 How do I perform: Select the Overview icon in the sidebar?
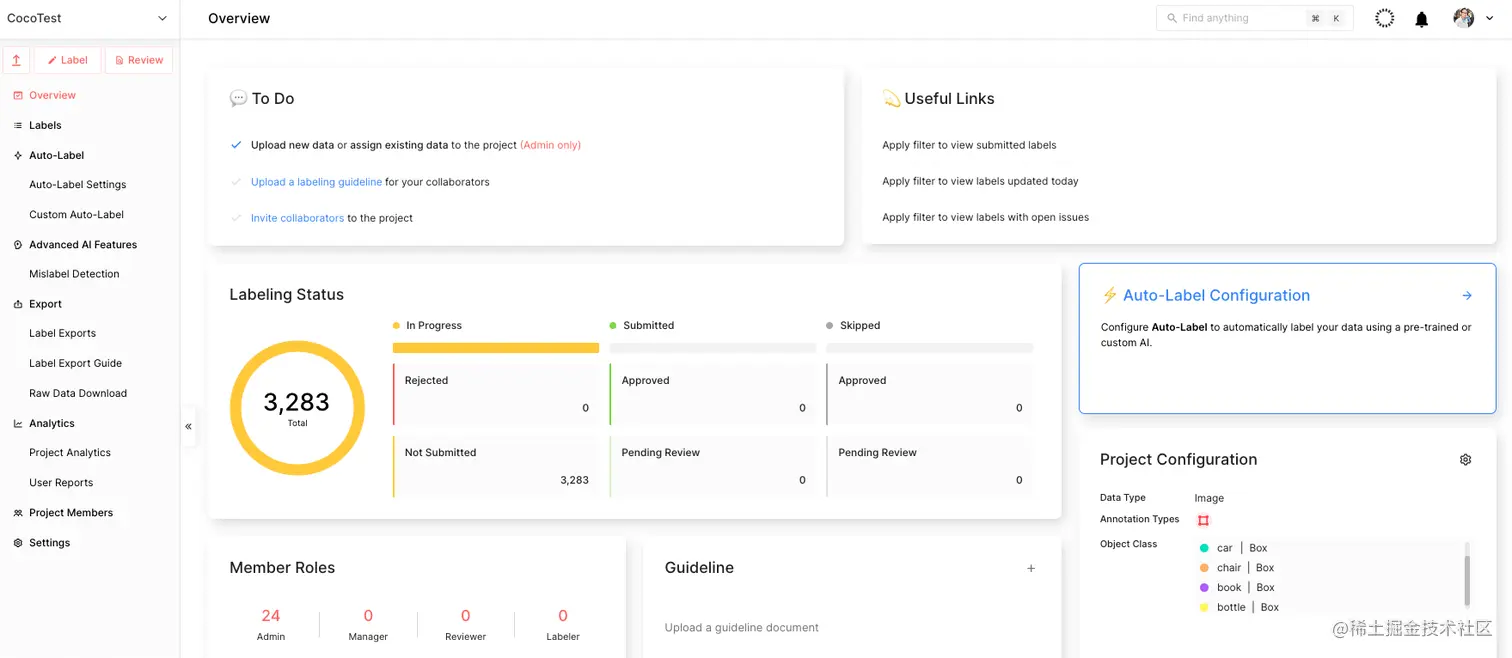point(17,95)
